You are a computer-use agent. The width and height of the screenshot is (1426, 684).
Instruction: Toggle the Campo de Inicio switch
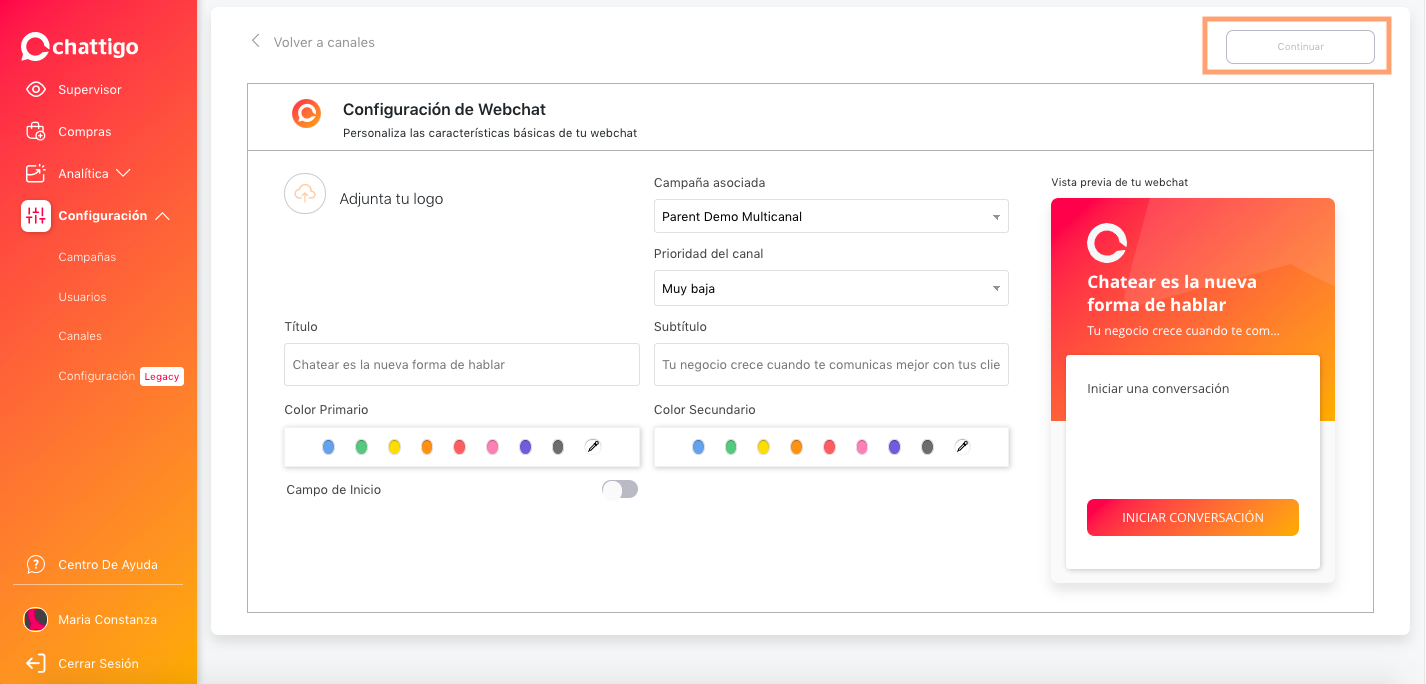tap(619, 489)
